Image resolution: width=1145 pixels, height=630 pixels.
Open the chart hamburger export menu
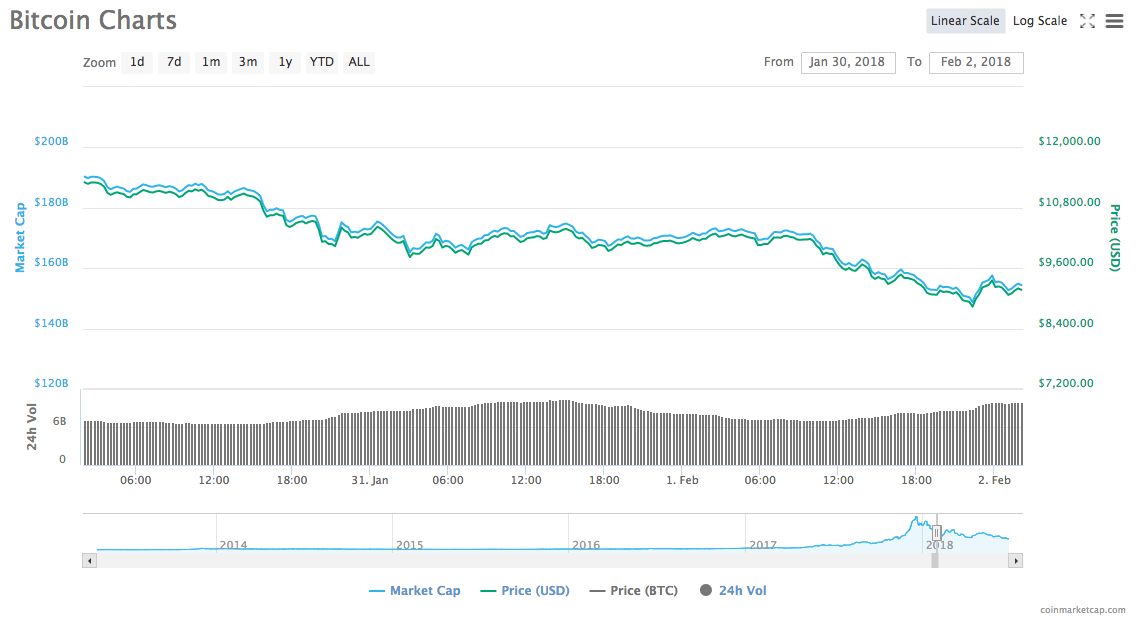point(1114,20)
